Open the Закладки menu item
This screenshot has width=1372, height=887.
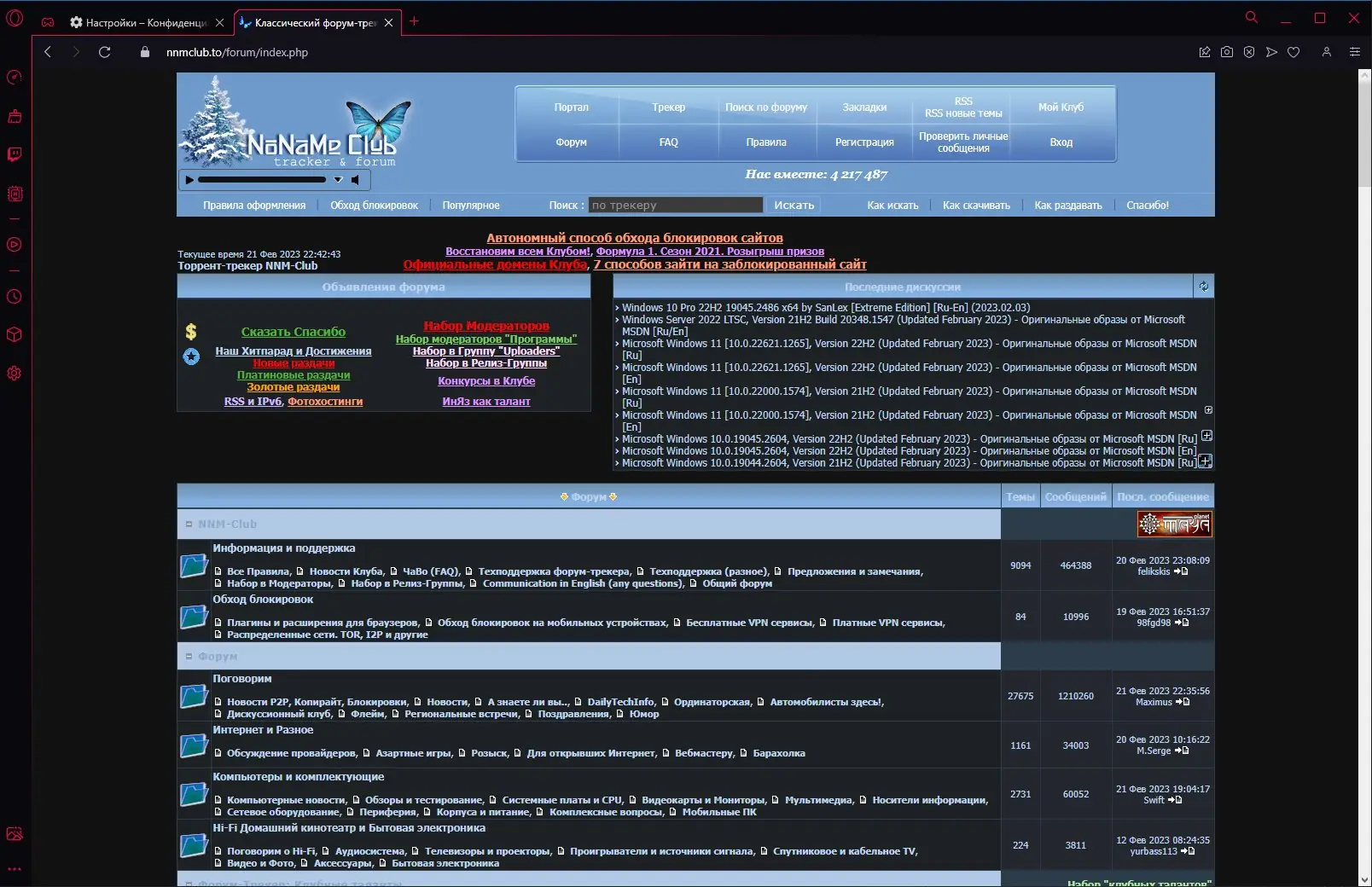coord(864,107)
